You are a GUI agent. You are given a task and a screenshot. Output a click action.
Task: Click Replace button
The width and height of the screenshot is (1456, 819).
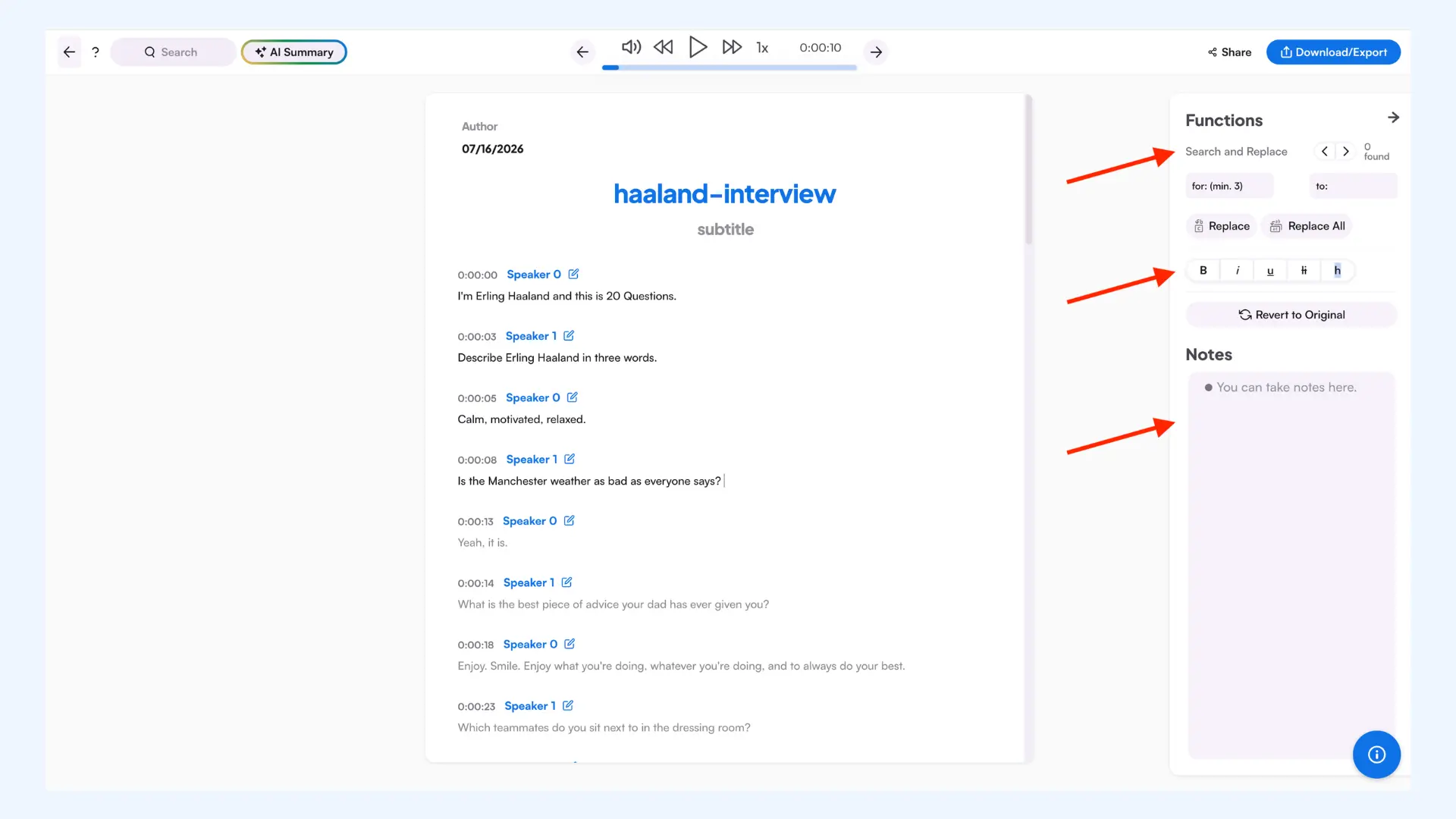(x=1222, y=226)
